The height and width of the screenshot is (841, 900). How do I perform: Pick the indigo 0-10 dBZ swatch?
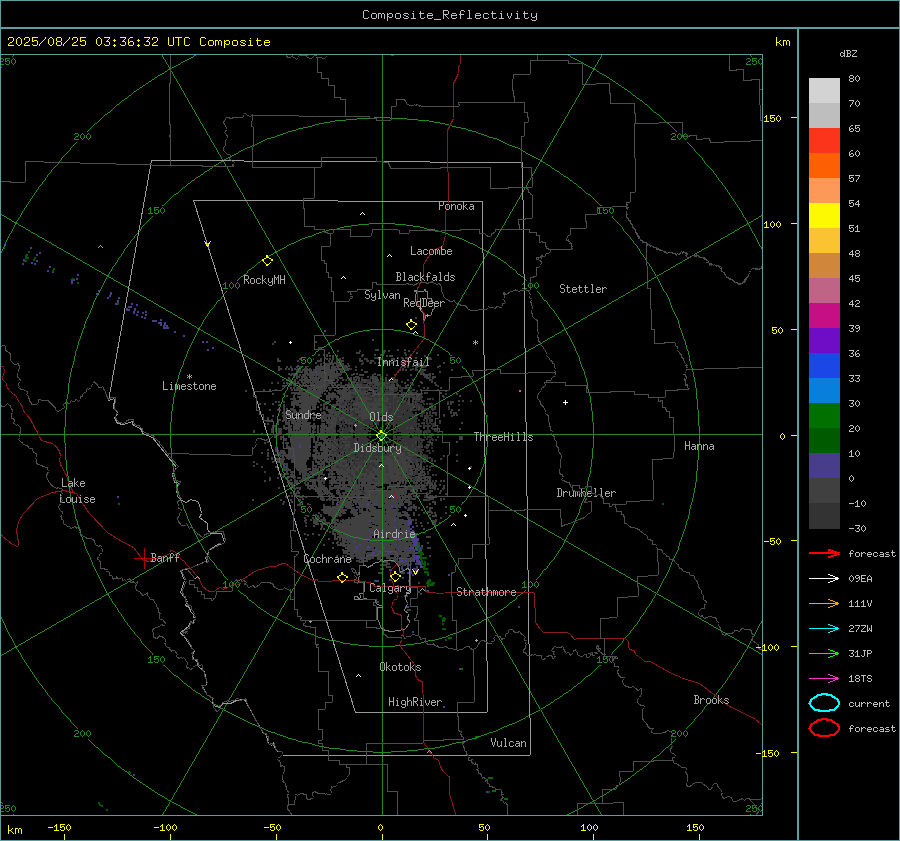click(x=824, y=466)
